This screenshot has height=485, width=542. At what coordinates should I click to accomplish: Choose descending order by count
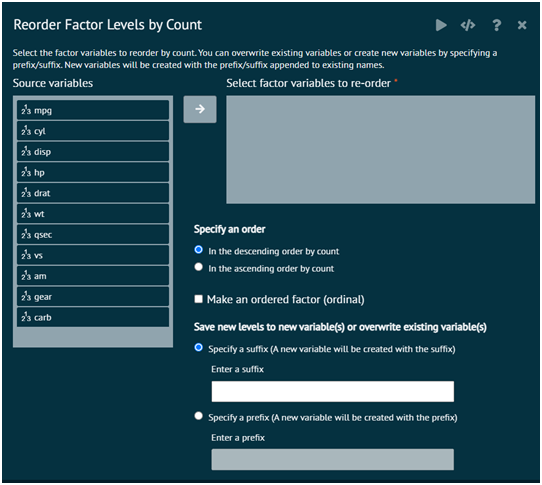[x=198, y=250]
